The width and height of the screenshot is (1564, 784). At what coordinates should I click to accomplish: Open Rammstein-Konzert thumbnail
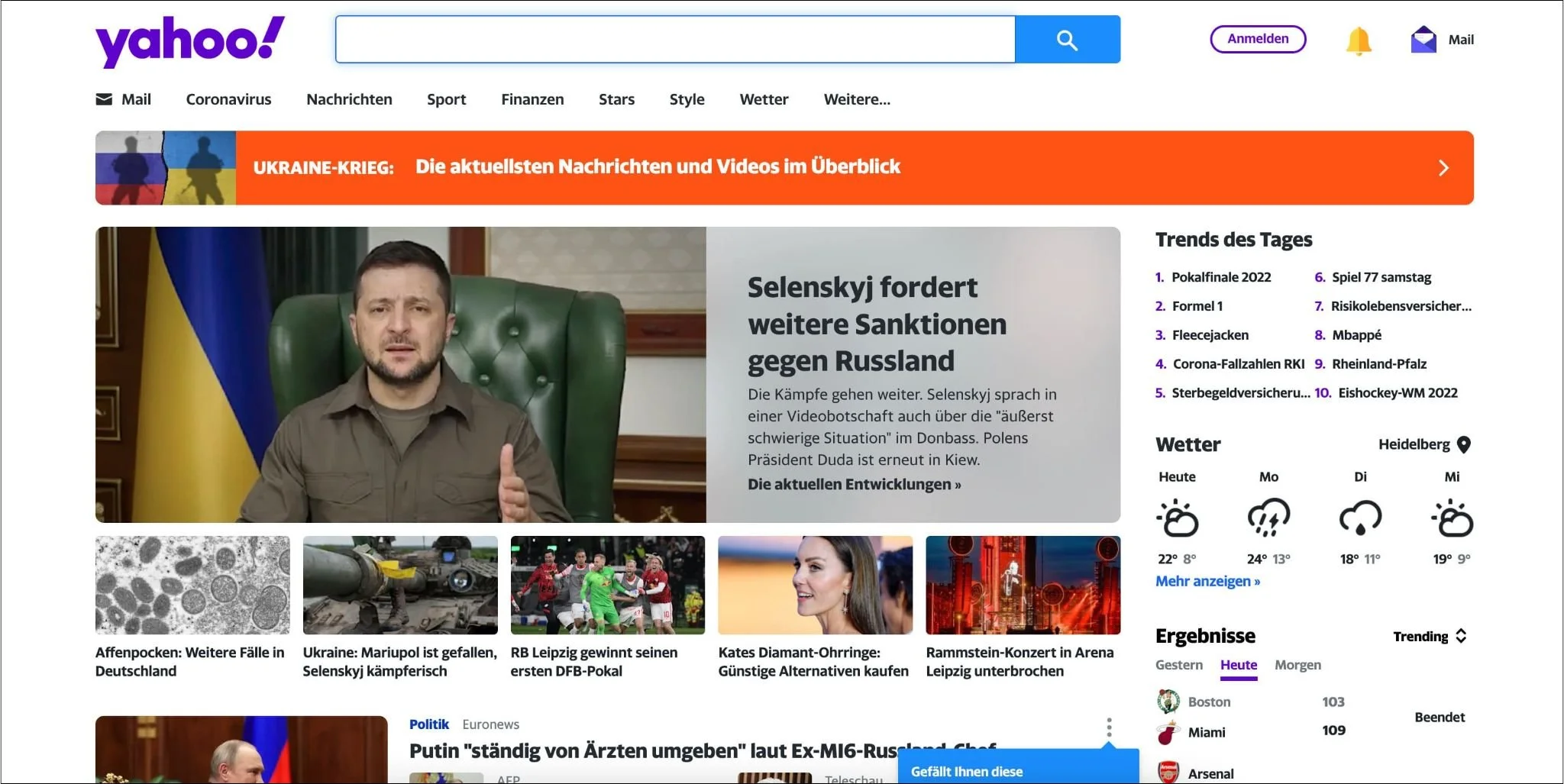click(x=1023, y=585)
